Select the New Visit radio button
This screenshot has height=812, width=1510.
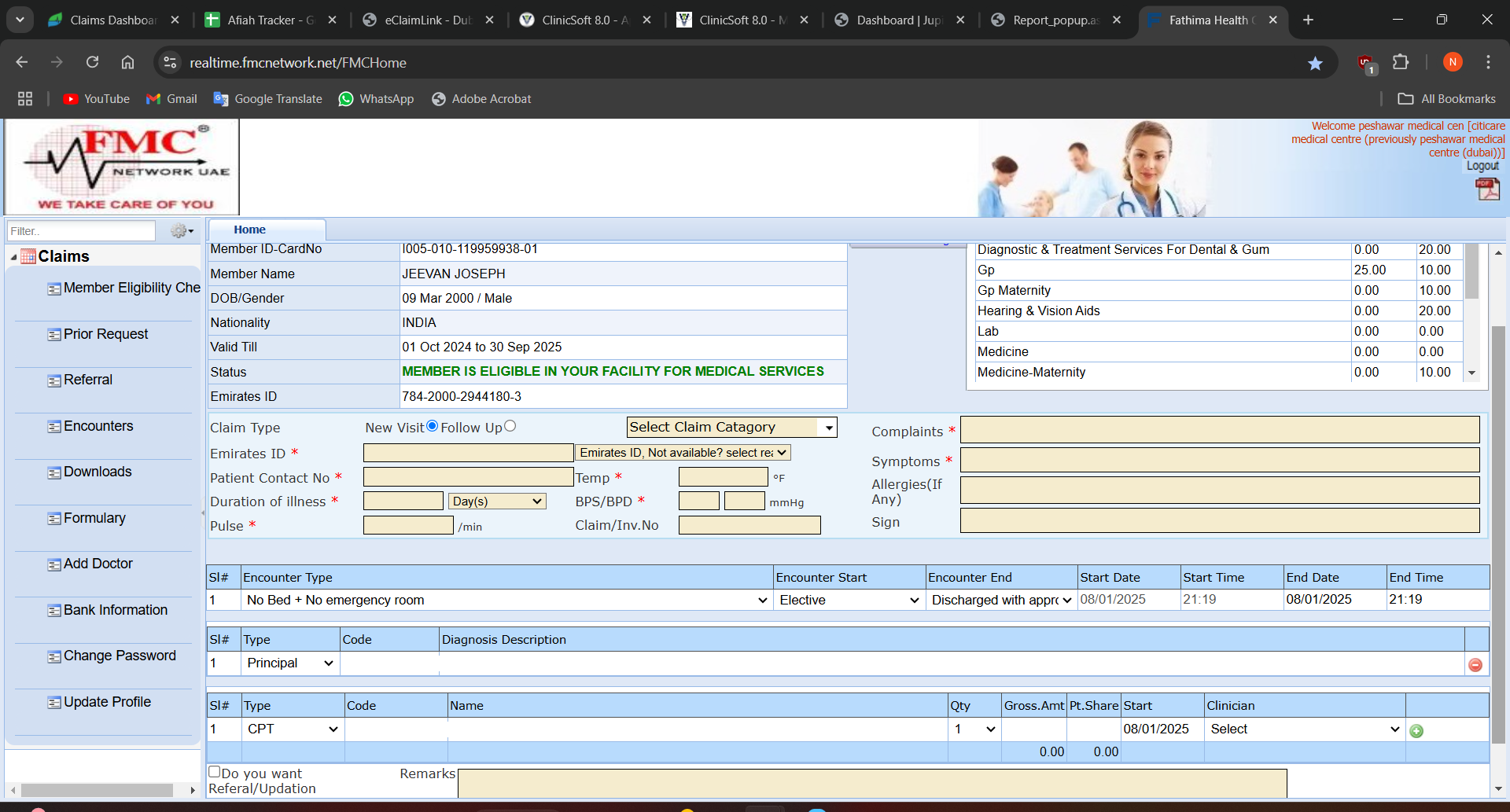coord(432,426)
